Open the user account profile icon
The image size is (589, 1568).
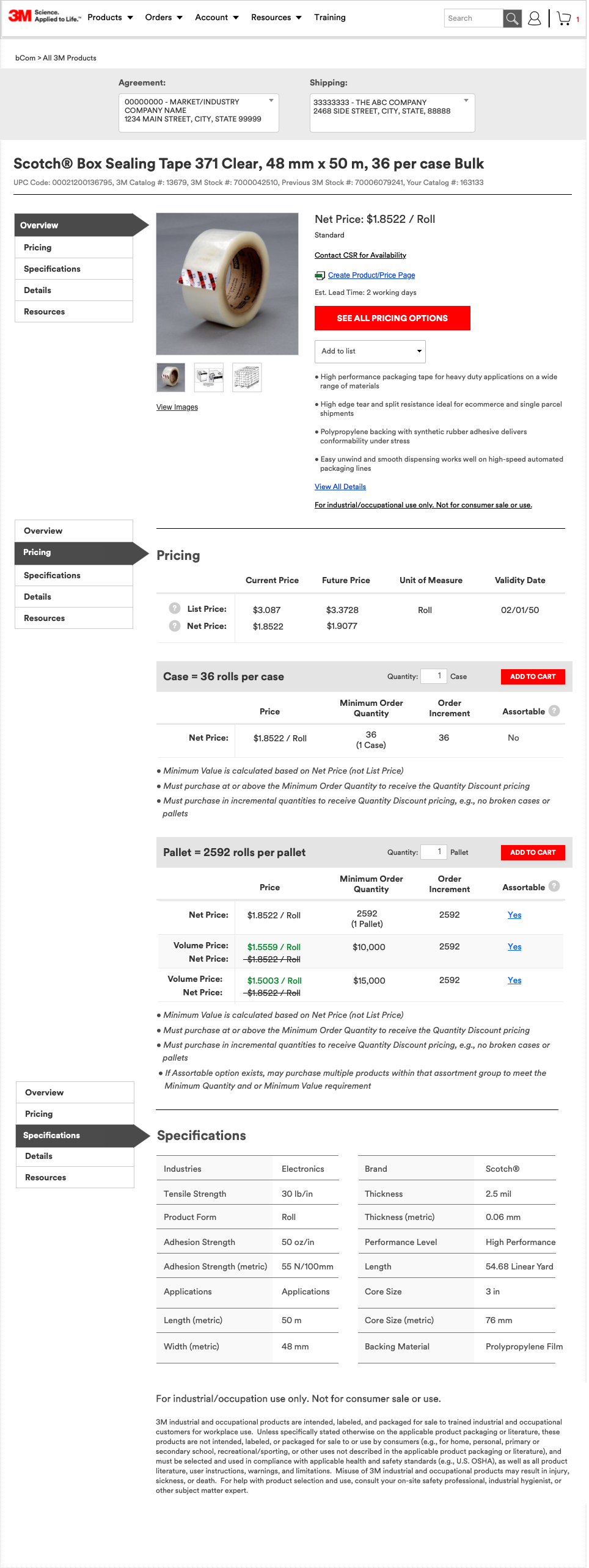[x=534, y=18]
